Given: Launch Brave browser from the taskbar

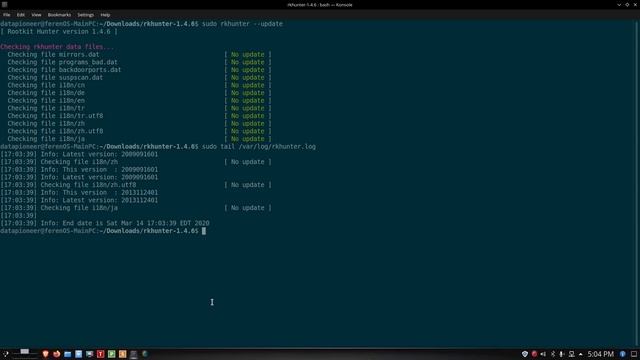Looking at the screenshot, I should point(45,354).
